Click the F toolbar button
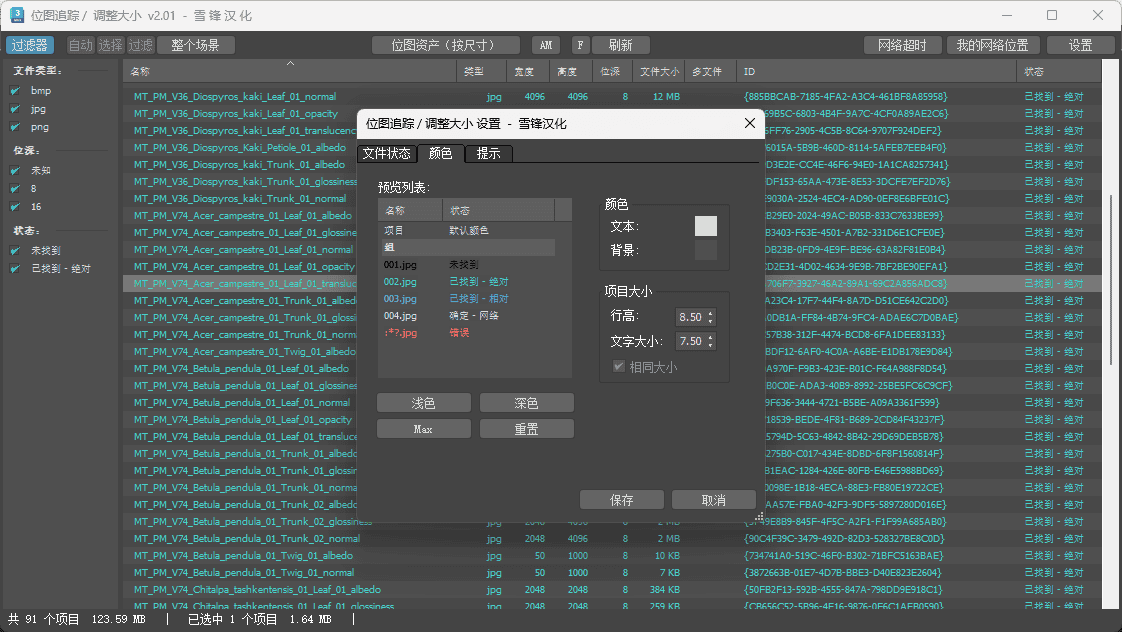 [580, 45]
